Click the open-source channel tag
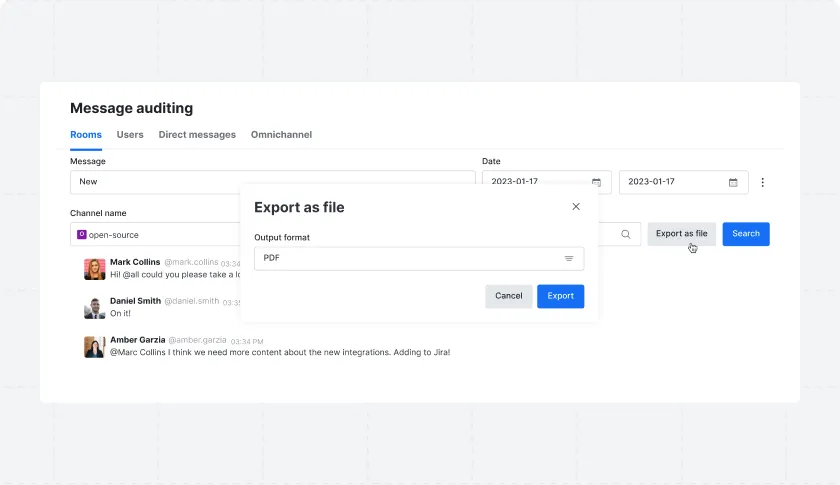 point(108,235)
